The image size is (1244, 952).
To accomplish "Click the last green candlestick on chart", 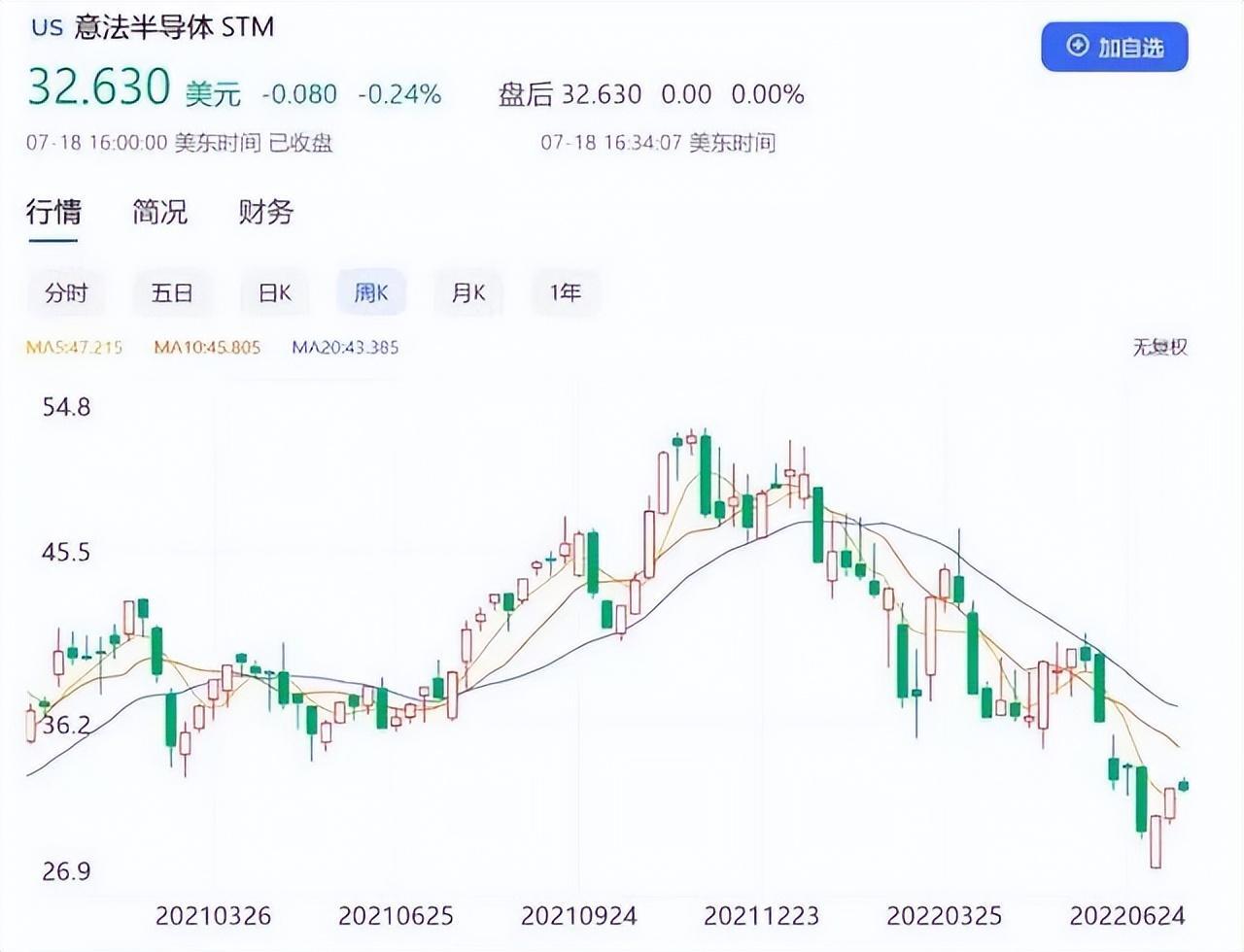I will [x=1184, y=785].
